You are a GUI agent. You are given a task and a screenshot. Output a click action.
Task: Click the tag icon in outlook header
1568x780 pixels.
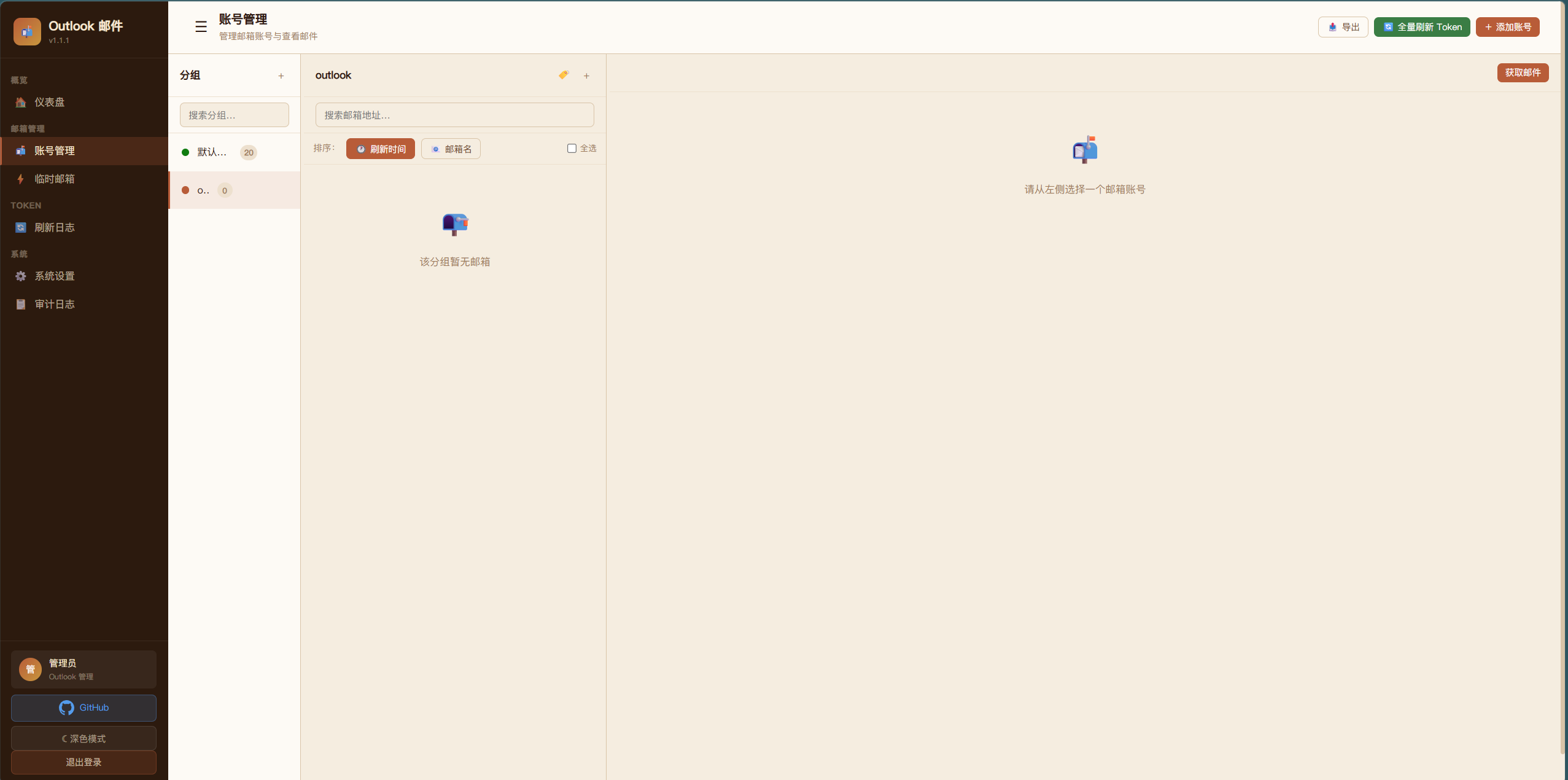[564, 75]
